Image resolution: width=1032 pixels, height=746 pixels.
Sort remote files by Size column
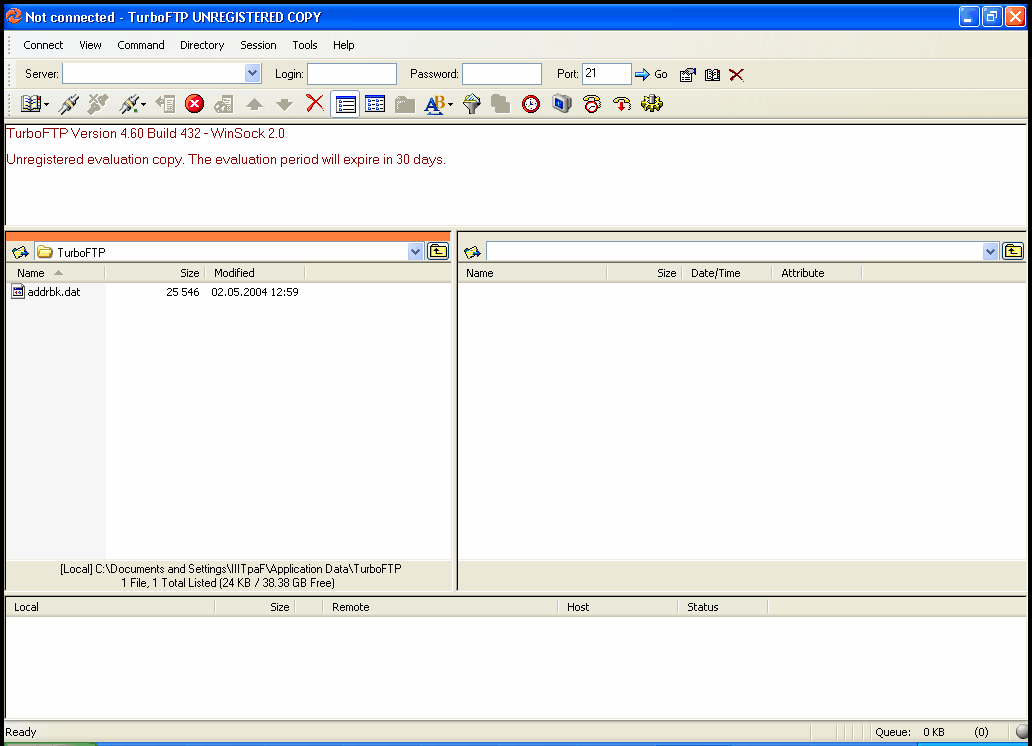pyautogui.click(x=644, y=273)
